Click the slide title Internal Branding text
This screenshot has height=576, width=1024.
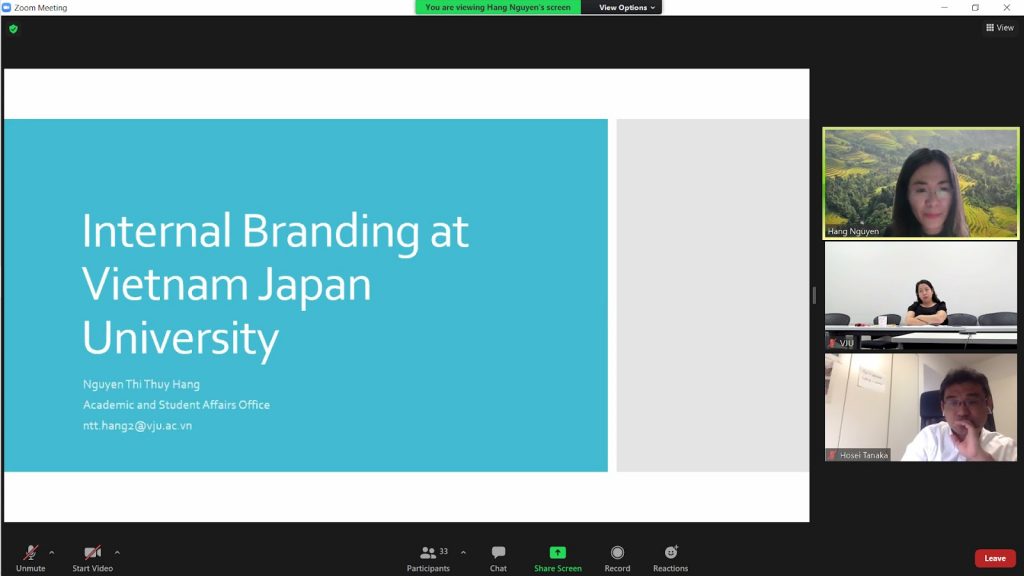276,284
